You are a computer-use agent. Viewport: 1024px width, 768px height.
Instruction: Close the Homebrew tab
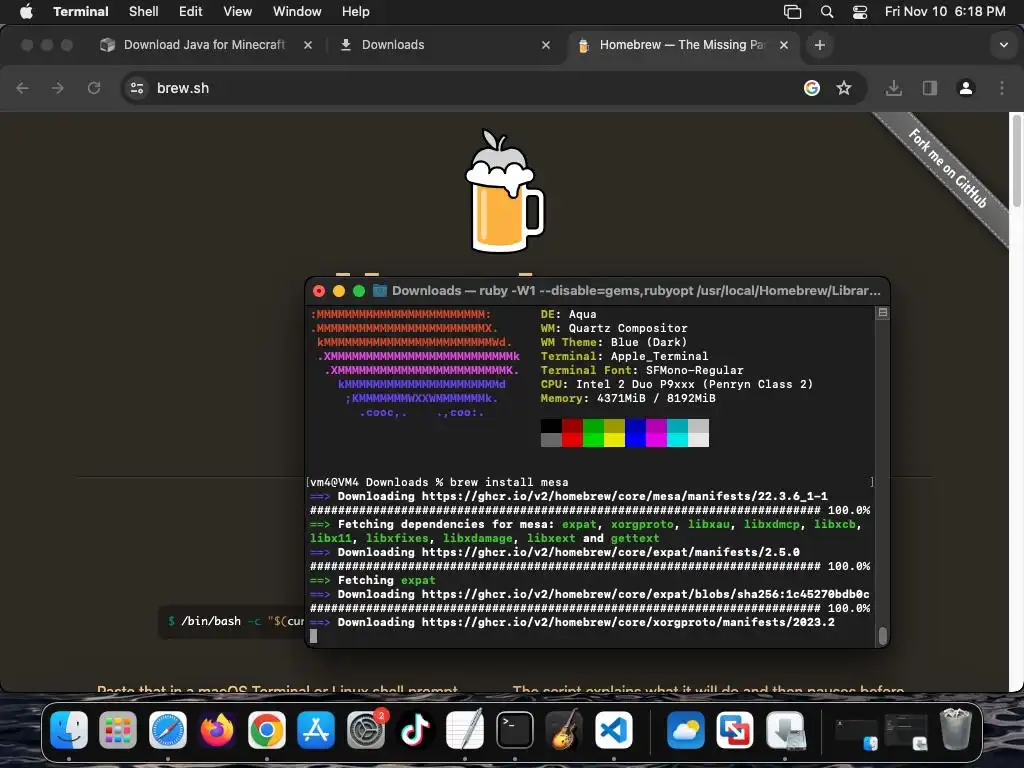click(x=784, y=45)
